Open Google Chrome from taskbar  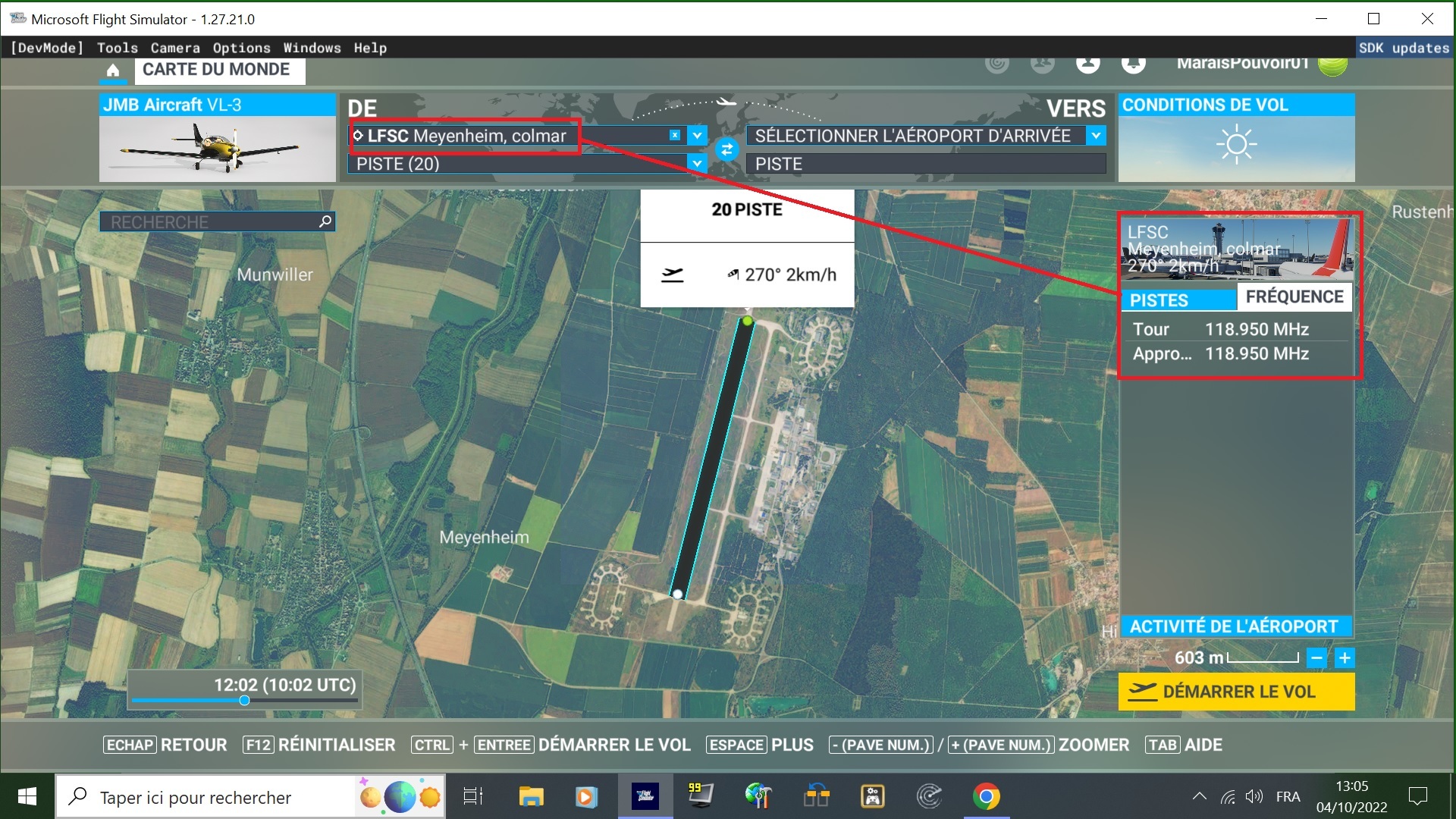pyautogui.click(x=986, y=796)
